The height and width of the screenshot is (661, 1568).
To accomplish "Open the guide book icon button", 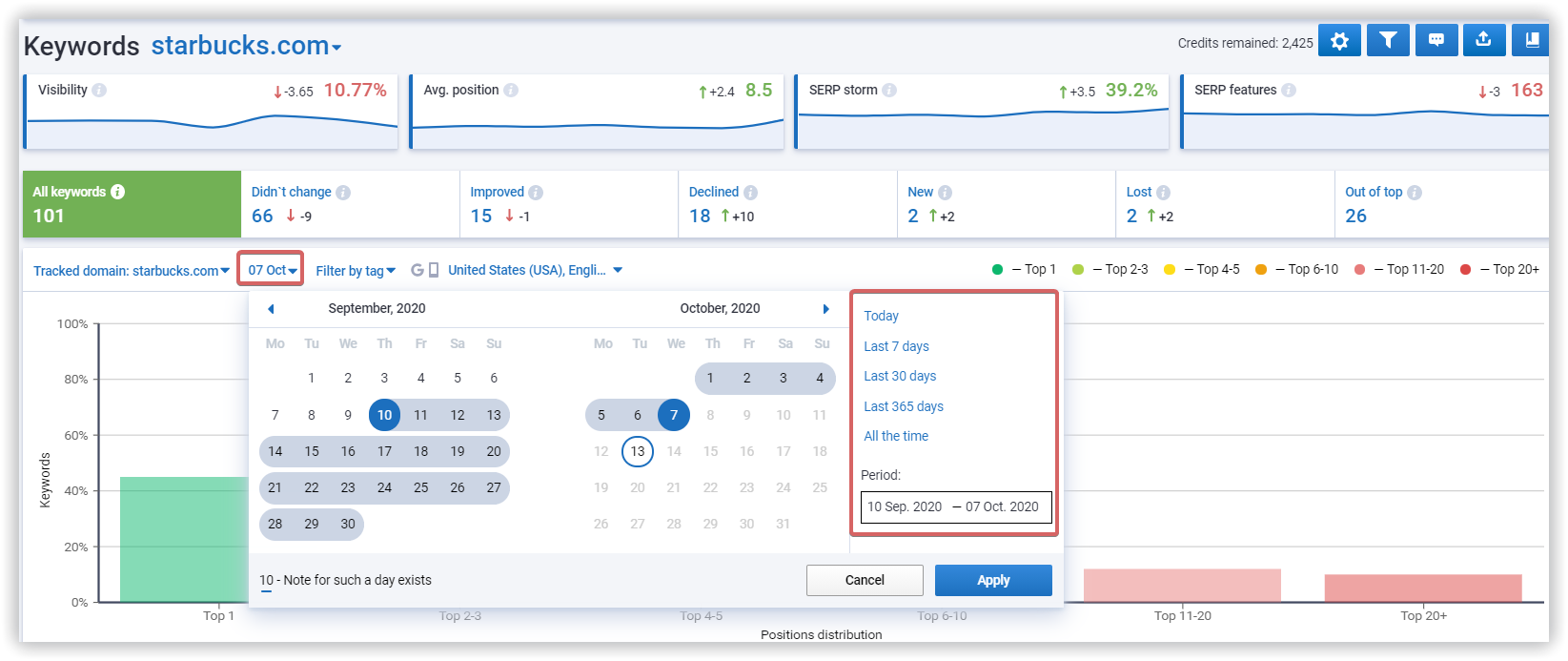I will click(1532, 40).
